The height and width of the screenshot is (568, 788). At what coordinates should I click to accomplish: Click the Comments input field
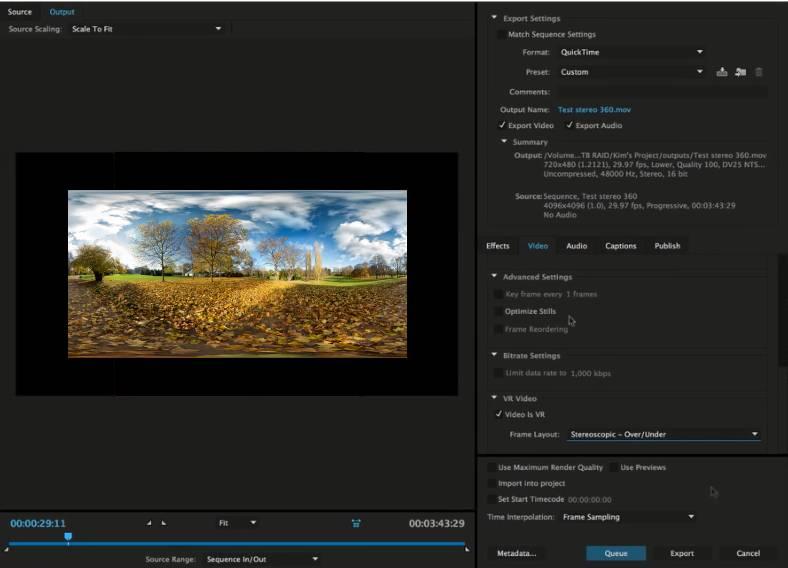coord(662,92)
